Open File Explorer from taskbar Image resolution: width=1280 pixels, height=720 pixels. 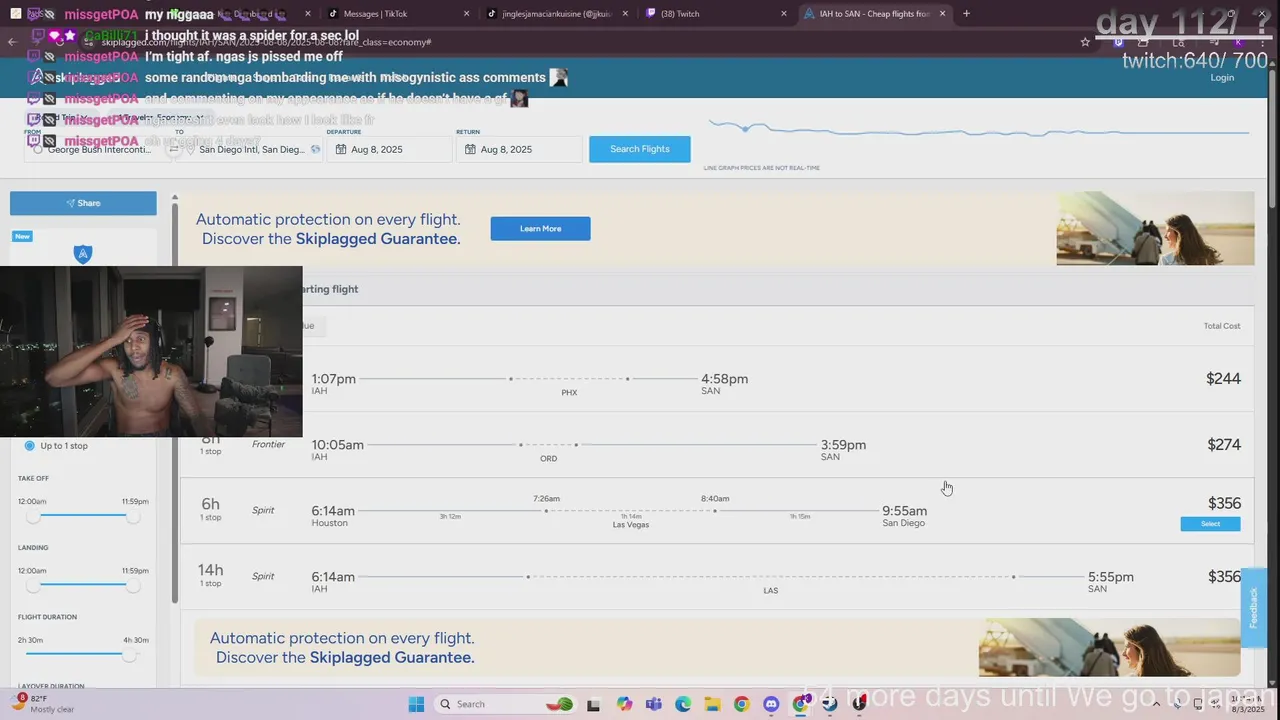tap(712, 704)
